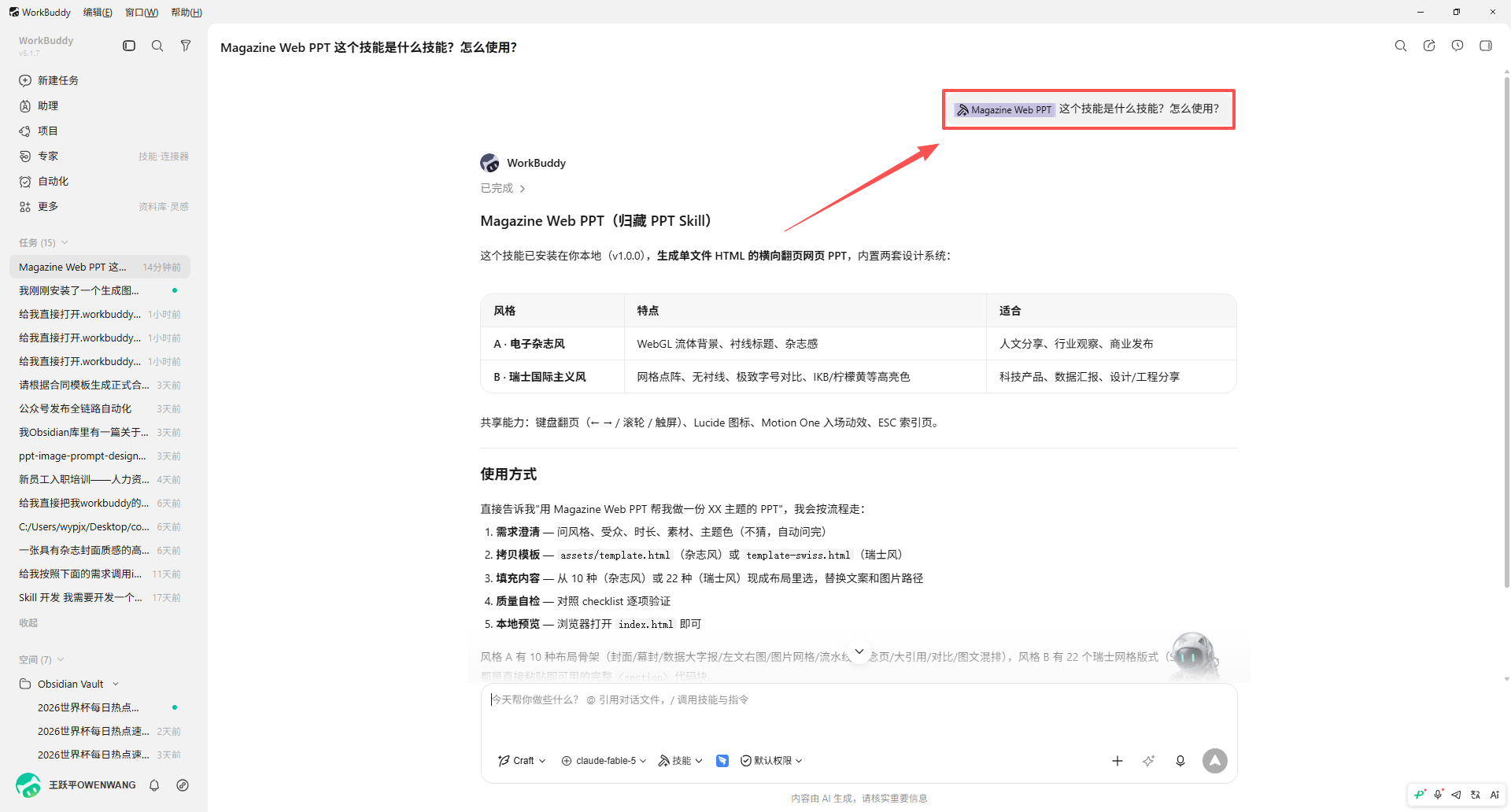
Task: Click the blue bird icon in the input toolbar
Action: [x=722, y=761]
